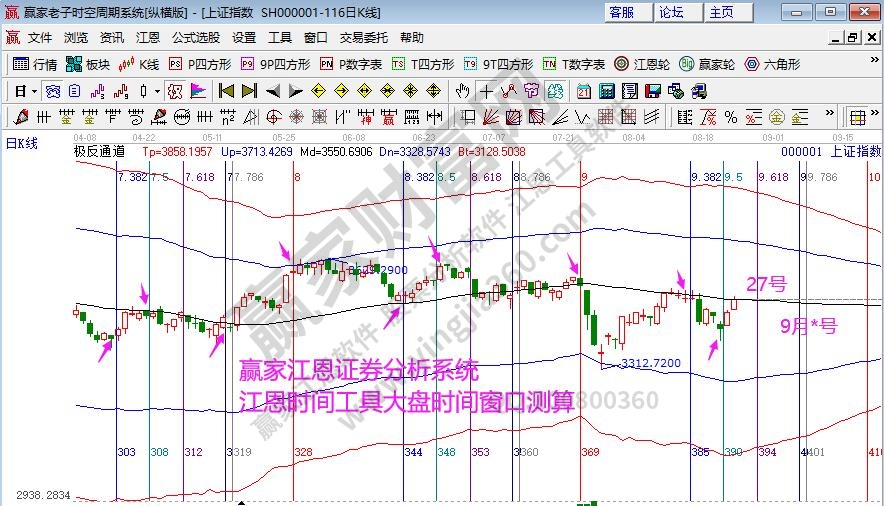Select the red pencil drawing tool
The width and height of the screenshot is (884, 506).
(x=21, y=117)
